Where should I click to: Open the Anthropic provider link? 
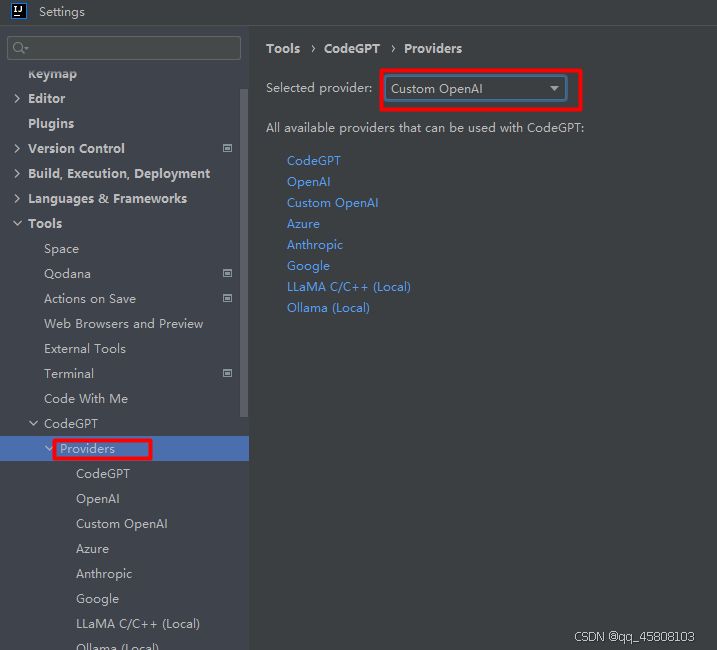point(315,245)
